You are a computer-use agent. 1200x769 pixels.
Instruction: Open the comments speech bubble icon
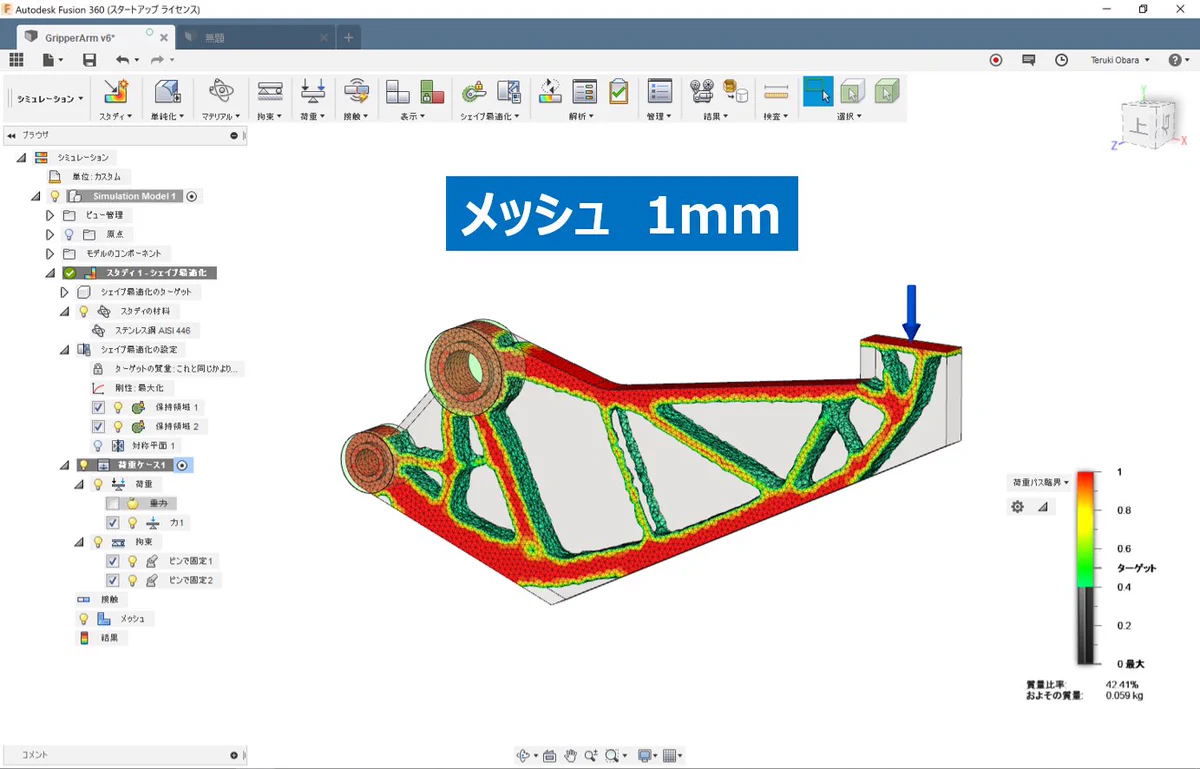pos(1028,60)
